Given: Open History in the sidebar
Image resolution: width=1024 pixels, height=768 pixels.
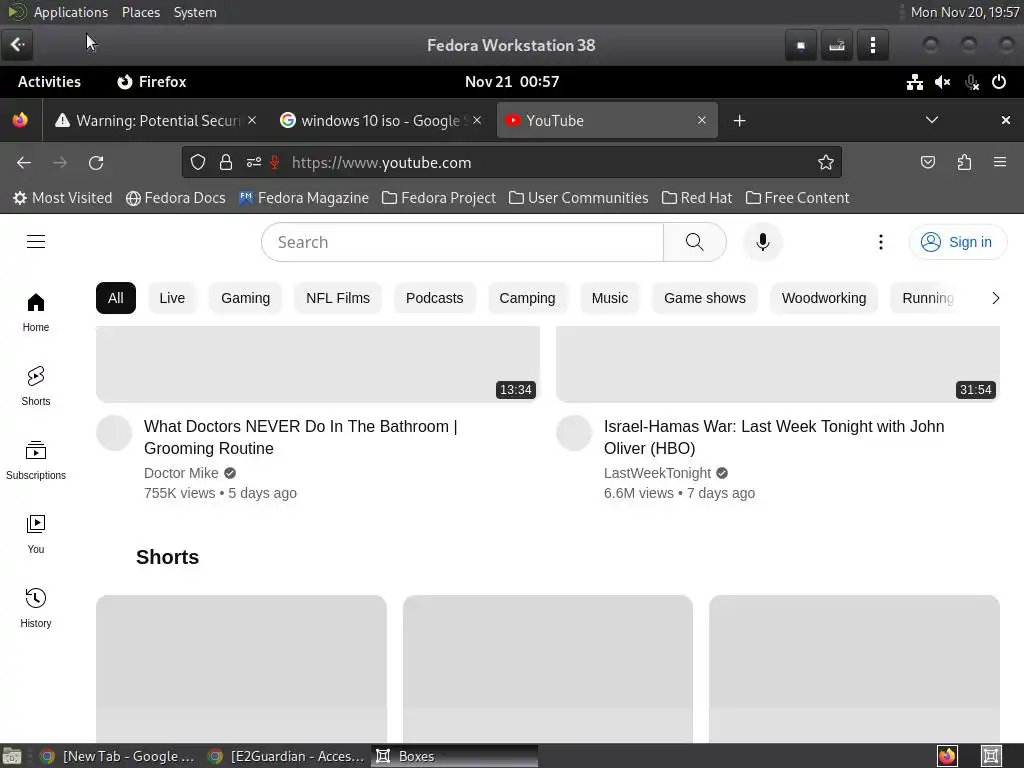Looking at the screenshot, I should coord(36,608).
